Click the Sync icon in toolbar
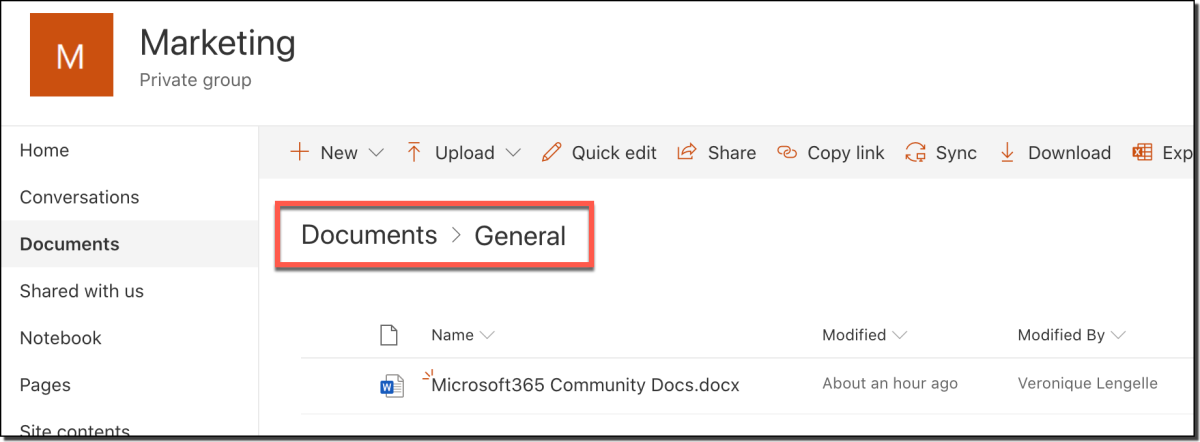 pyautogui.click(x=915, y=152)
